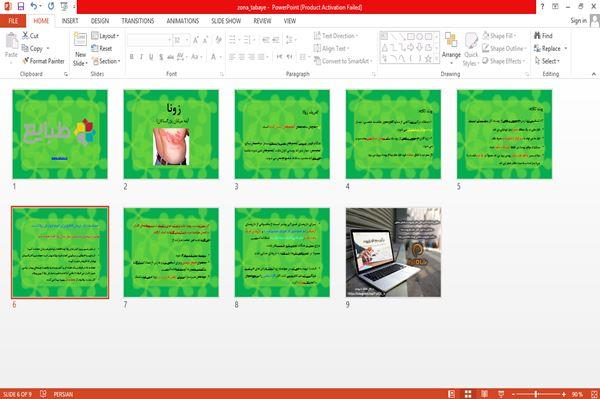This screenshot has height=399, width=600.
Task: Click the Reset slide button
Action: [x=102, y=48]
